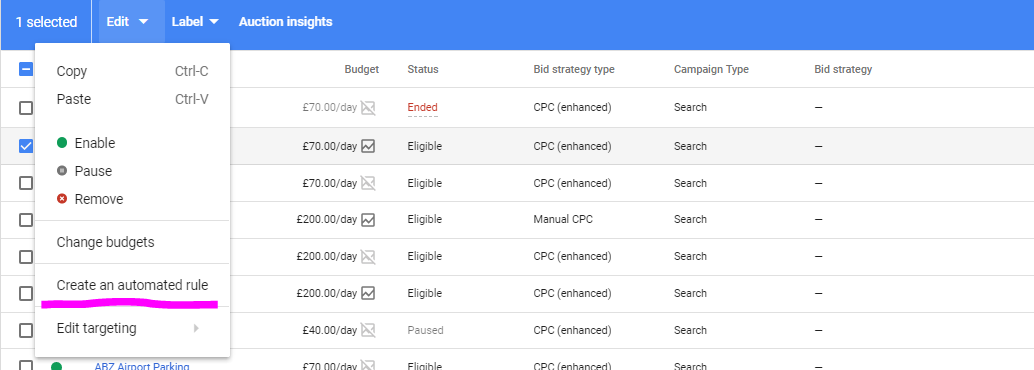Click red Remove icon in Edit menu

point(62,199)
